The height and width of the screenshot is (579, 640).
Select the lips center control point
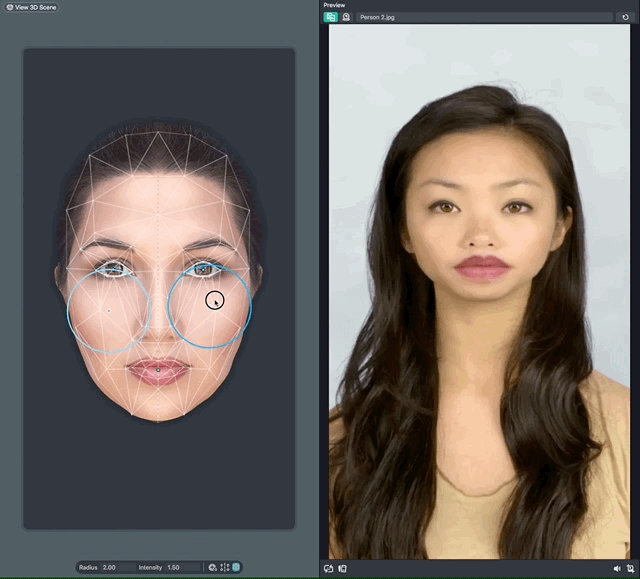click(158, 369)
